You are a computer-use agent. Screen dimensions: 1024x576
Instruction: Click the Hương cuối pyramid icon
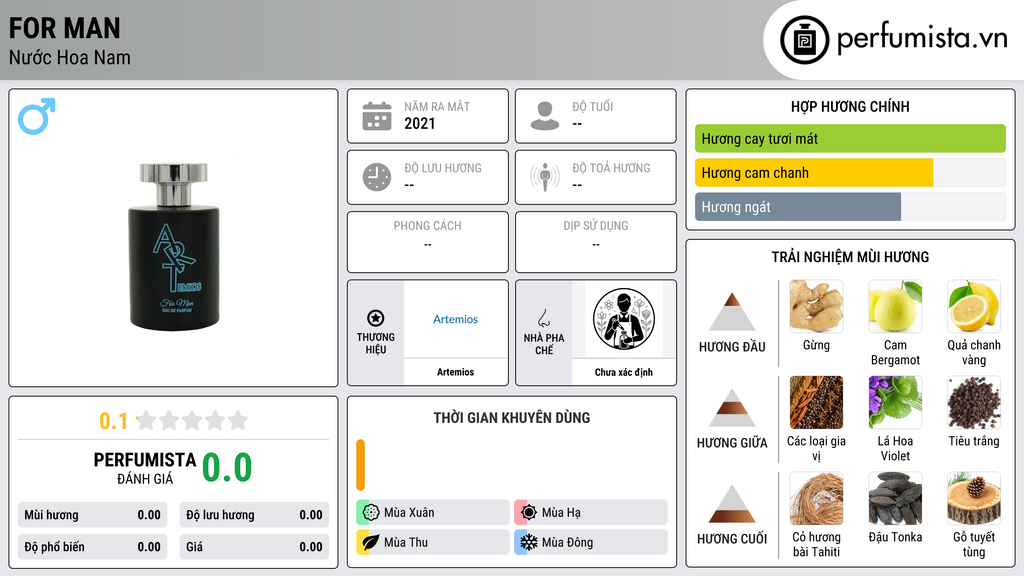click(x=732, y=504)
